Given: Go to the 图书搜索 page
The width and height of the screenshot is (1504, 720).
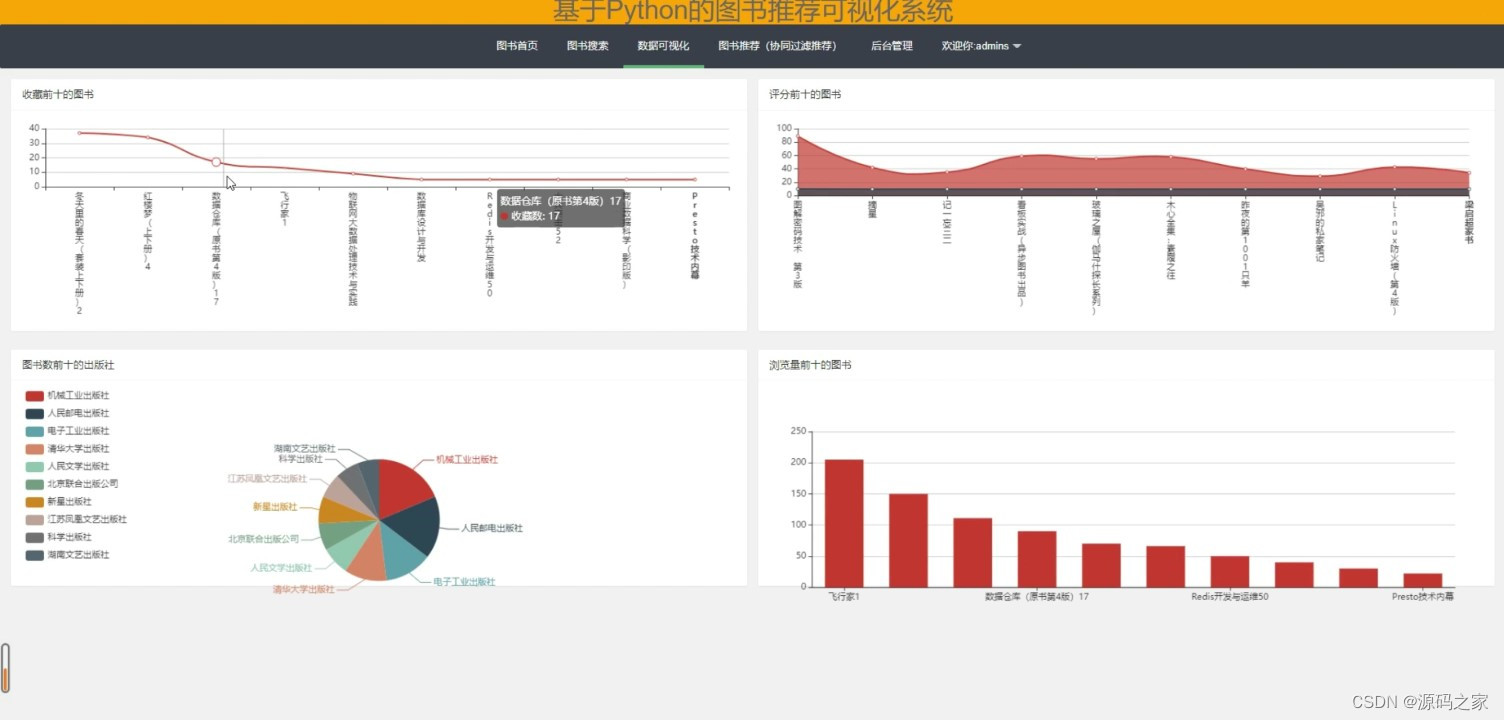Looking at the screenshot, I should click(587, 46).
